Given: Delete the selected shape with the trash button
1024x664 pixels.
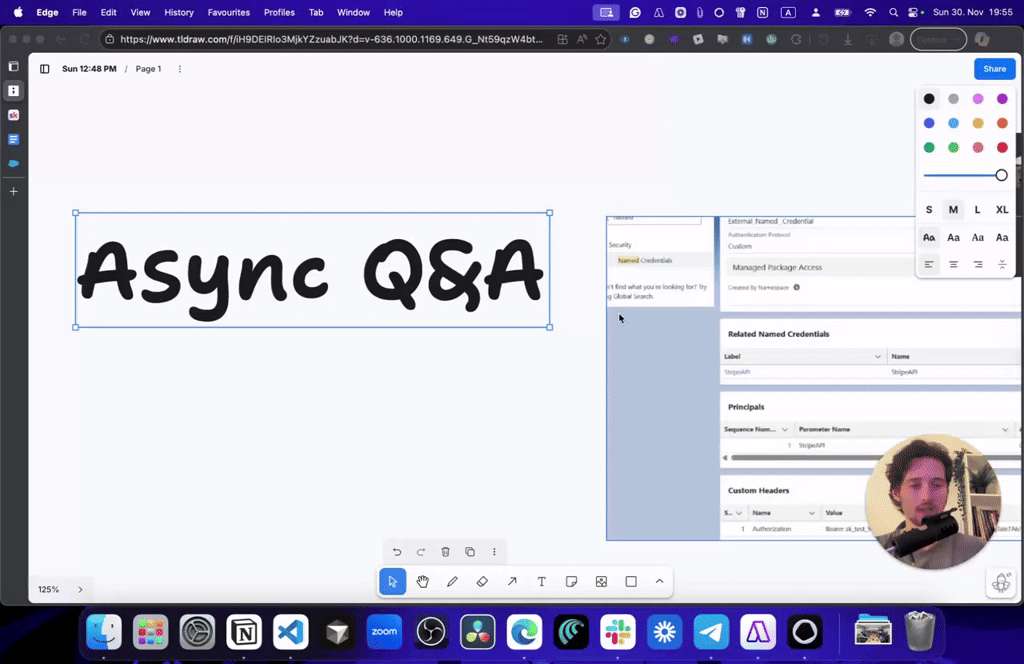Looking at the screenshot, I should pyautogui.click(x=445, y=551).
